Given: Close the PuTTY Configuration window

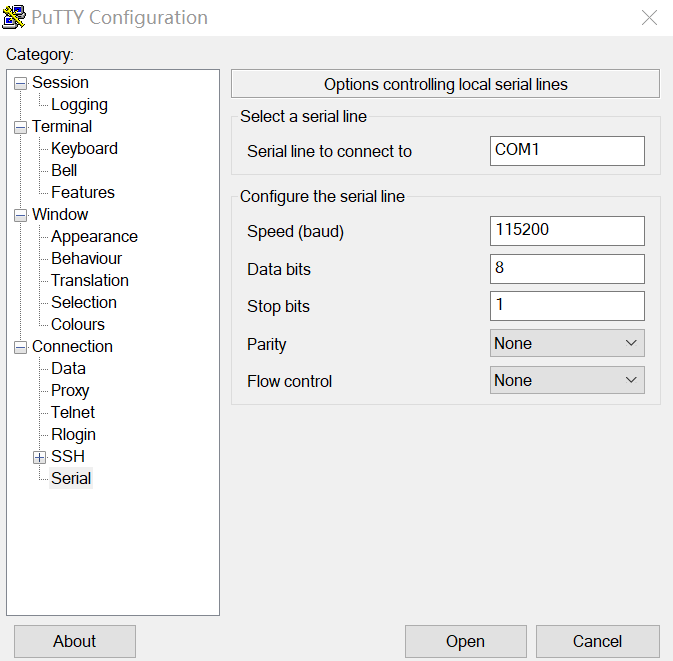Looking at the screenshot, I should (649, 18).
